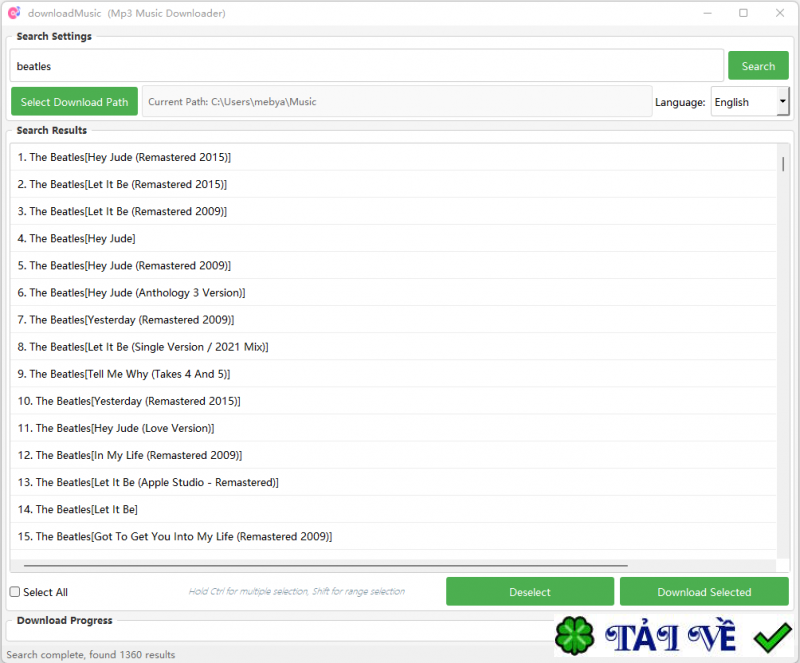Select result 6 Hey Jude (Anthology 3 Version)
This screenshot has width=800, height=663.
tap(393, 292)
